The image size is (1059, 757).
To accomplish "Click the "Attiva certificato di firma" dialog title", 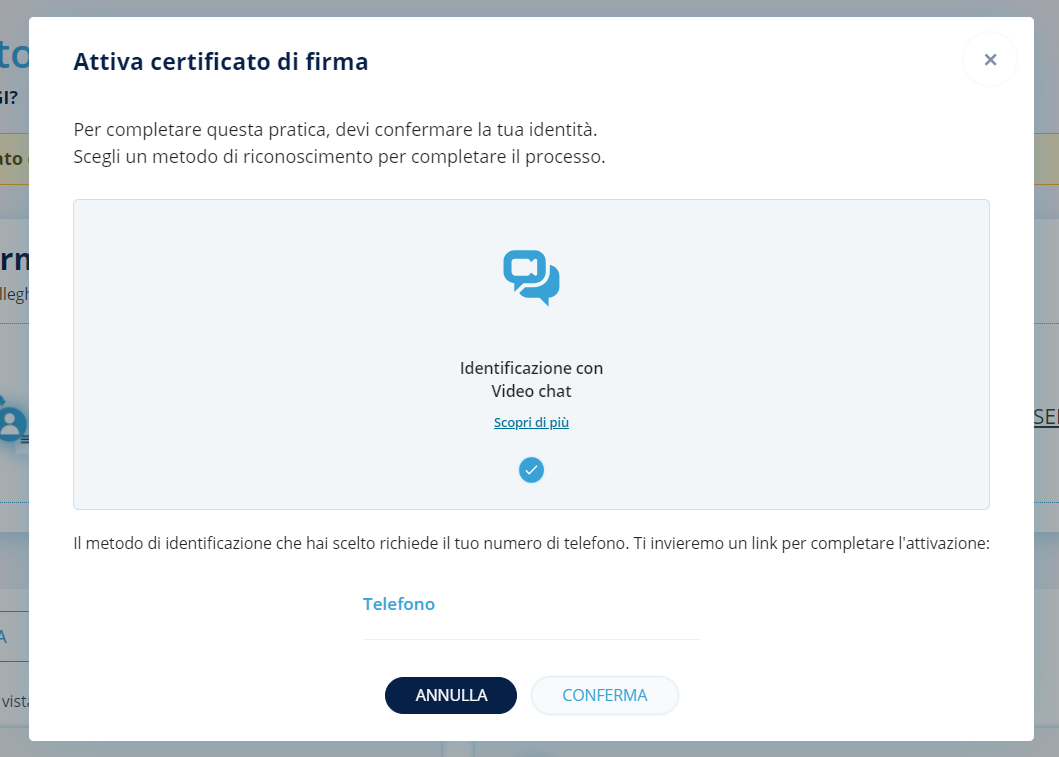I will click(221, 62).
